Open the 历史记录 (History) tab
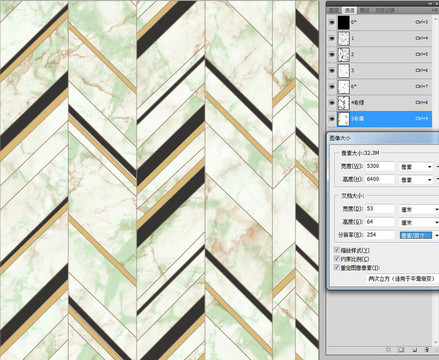 (385, 10)
